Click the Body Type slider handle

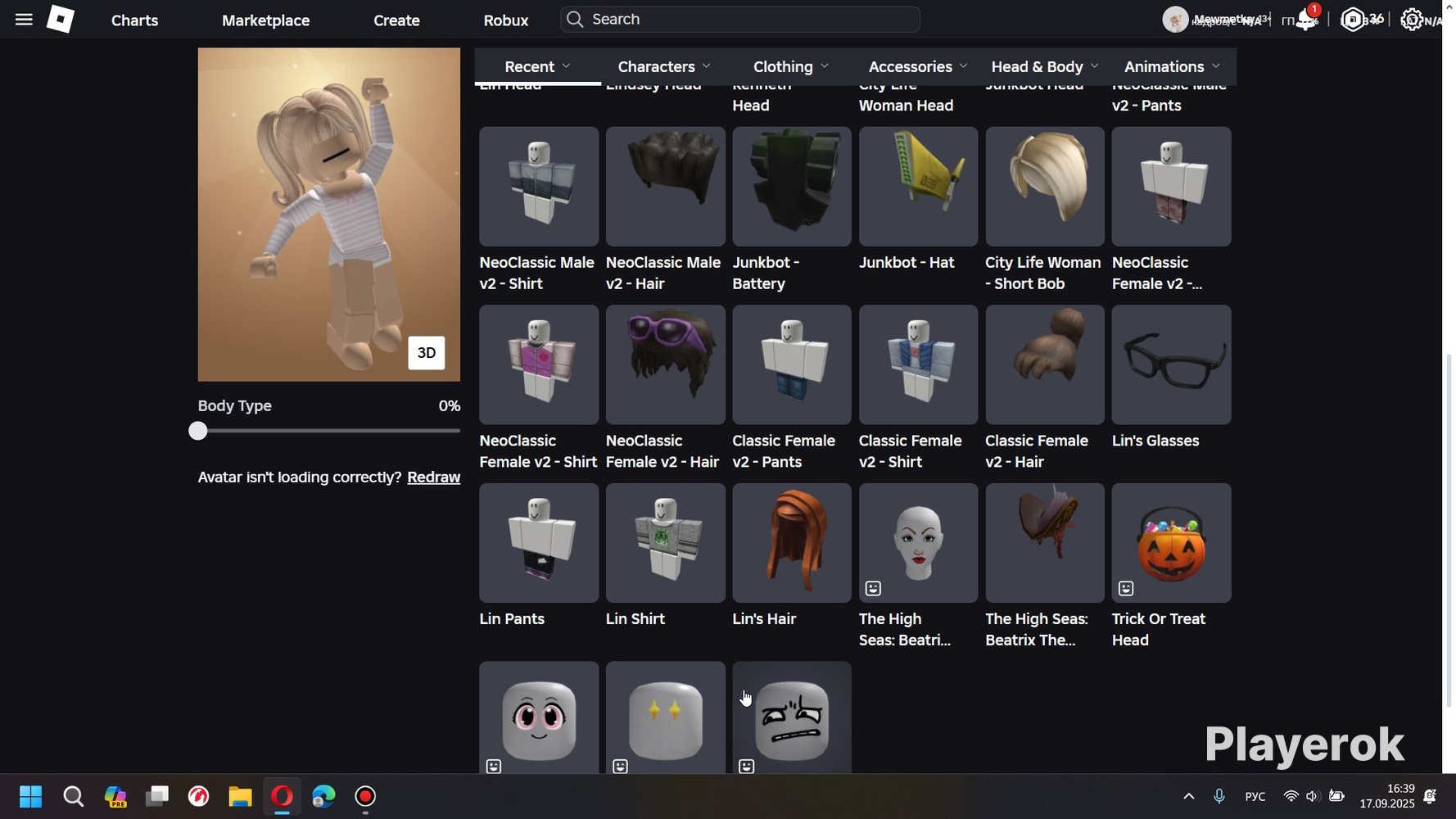[x=198, y=431]
